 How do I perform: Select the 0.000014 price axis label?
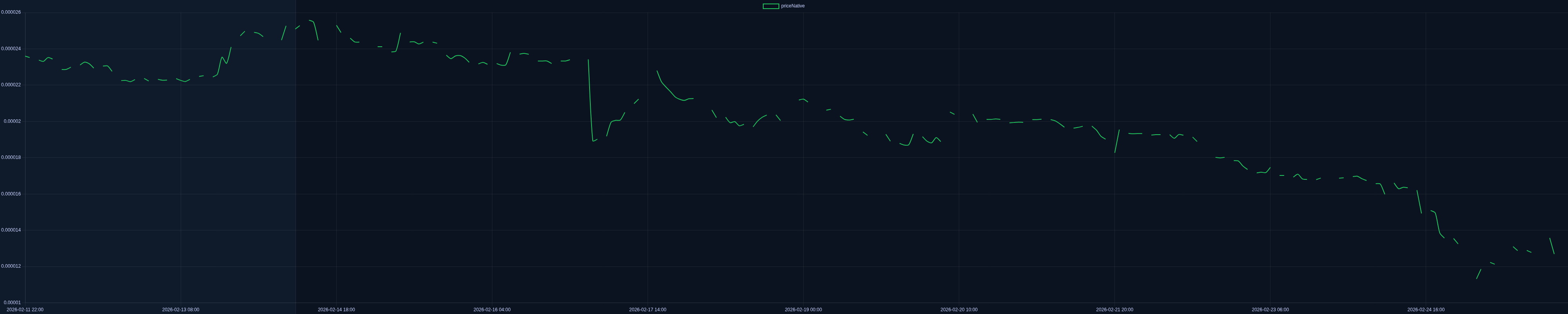(x=11, y=230)
